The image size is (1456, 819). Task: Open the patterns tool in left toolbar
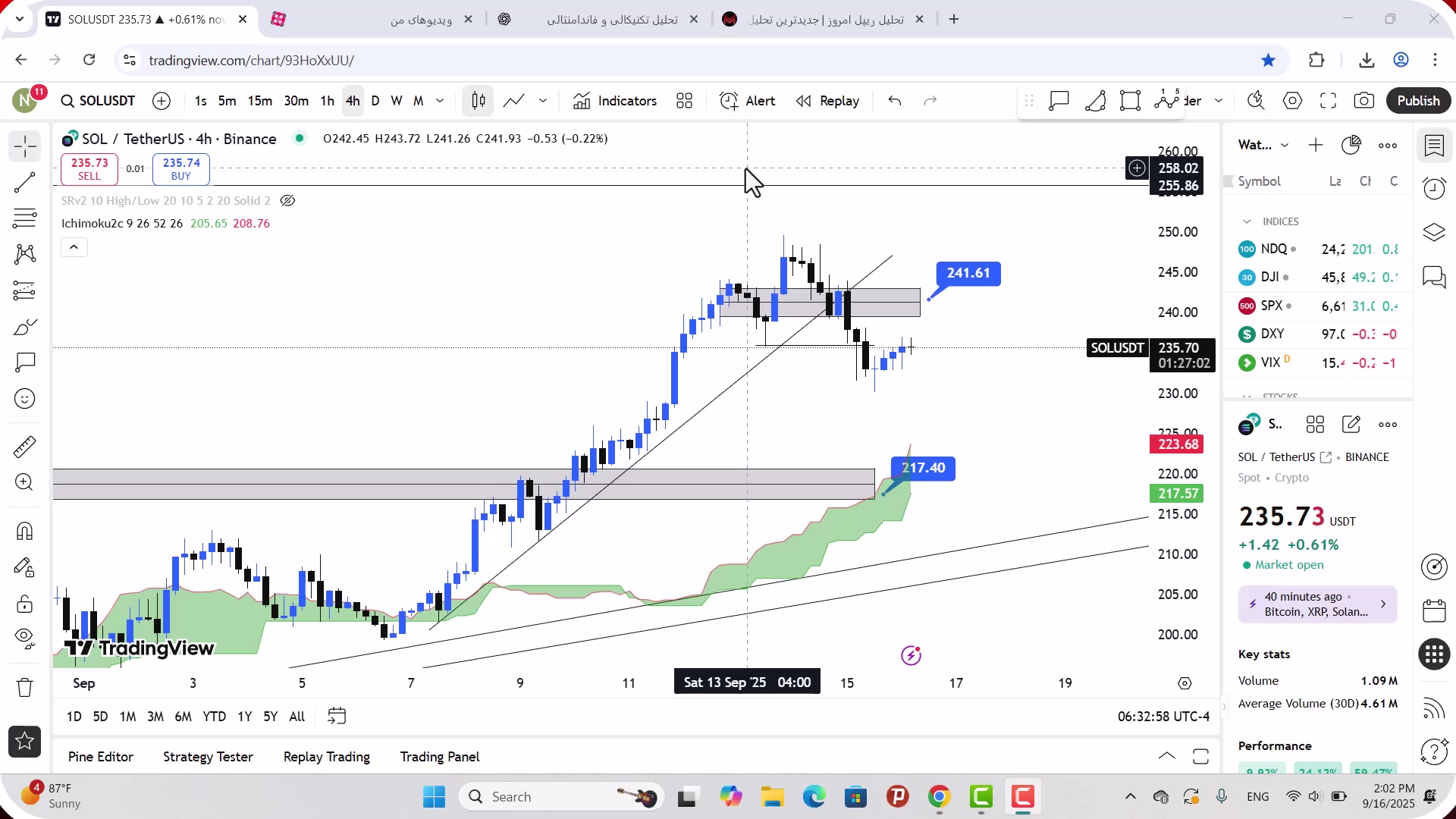[x=25, y=254]
